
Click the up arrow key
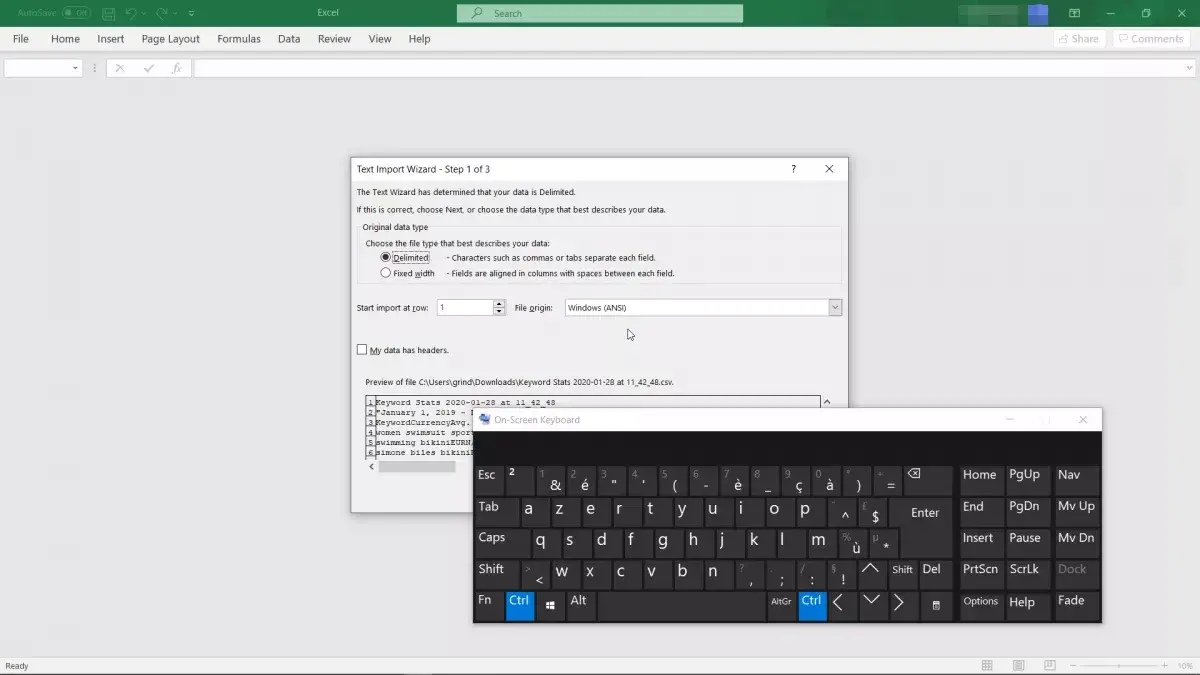pyautogui.click(x=871, y=574)
